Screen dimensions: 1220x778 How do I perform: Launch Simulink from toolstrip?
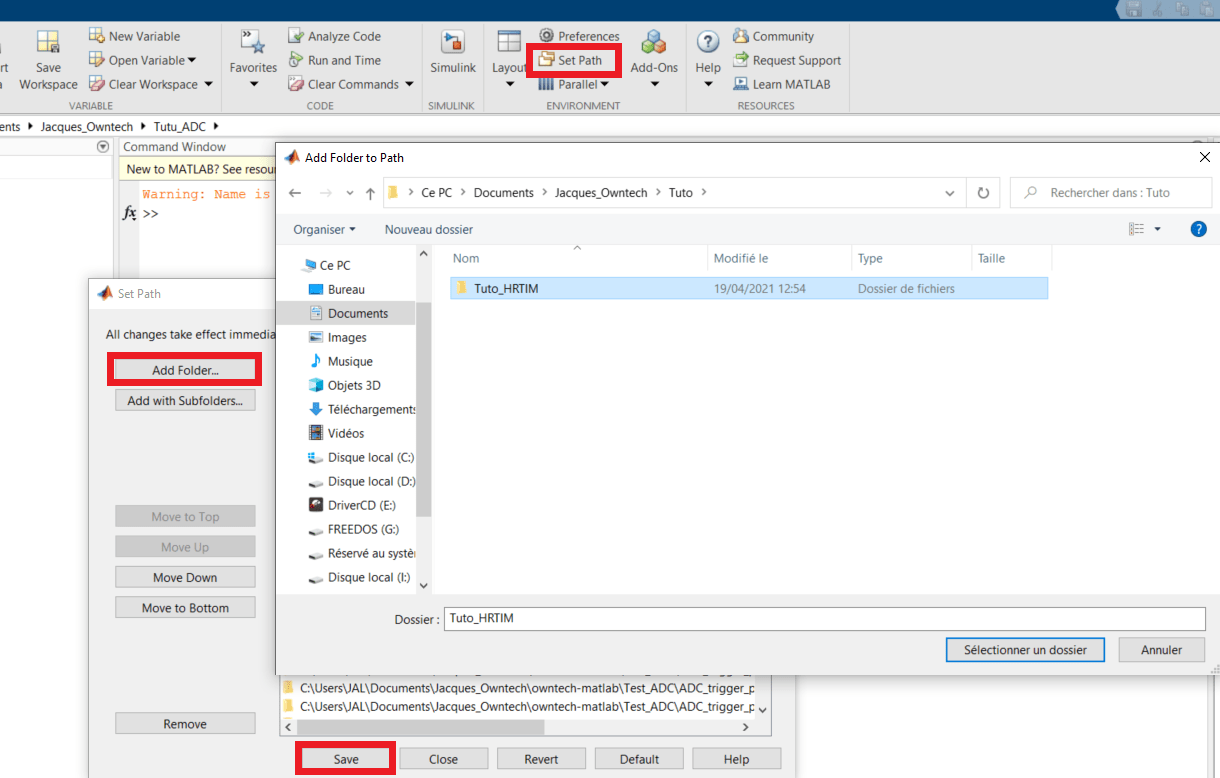coord(453,52)
